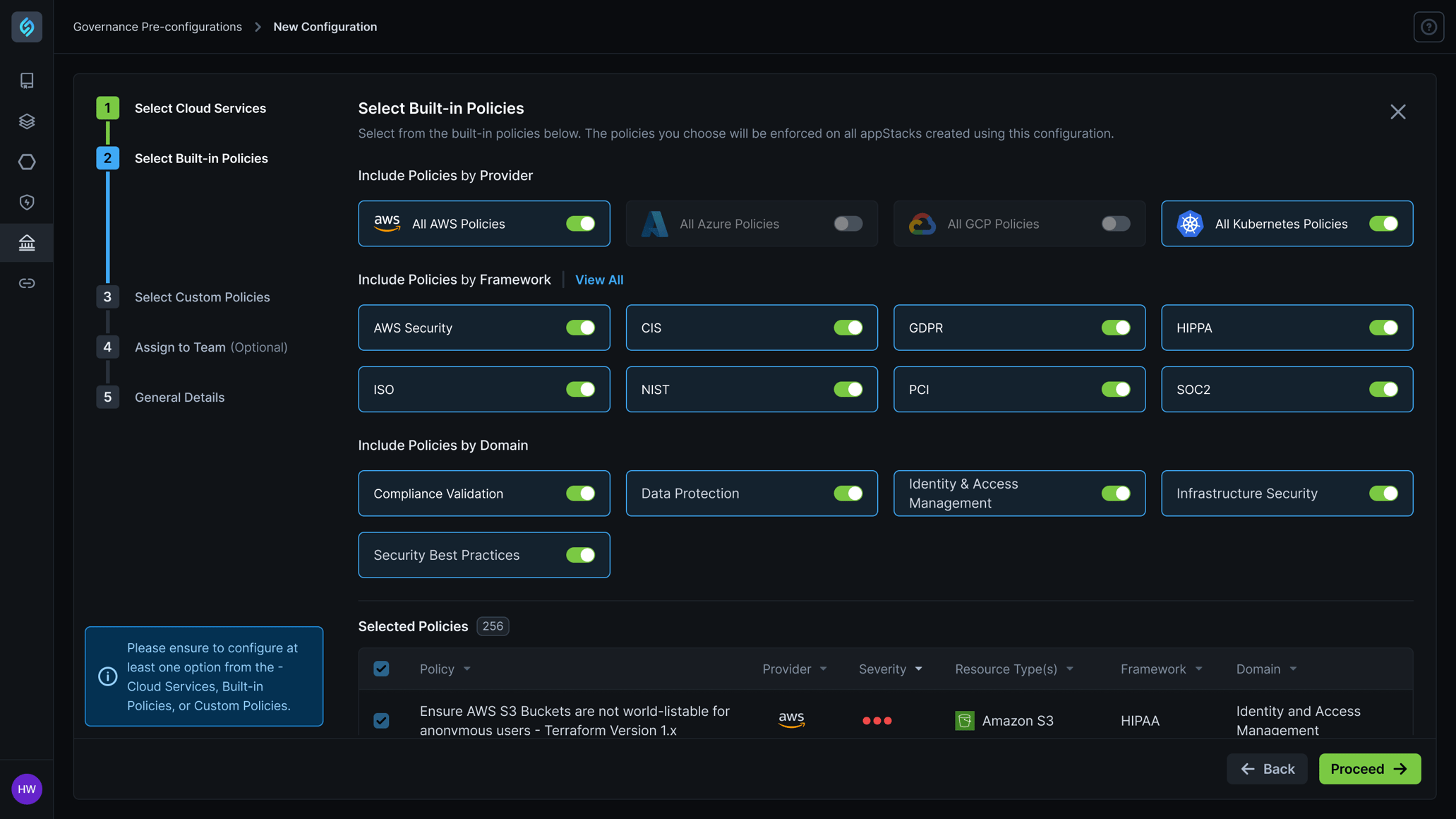Toggle All AWS Policies off
Viewport: 1456px width, 819px height.
tap(580, 223)
